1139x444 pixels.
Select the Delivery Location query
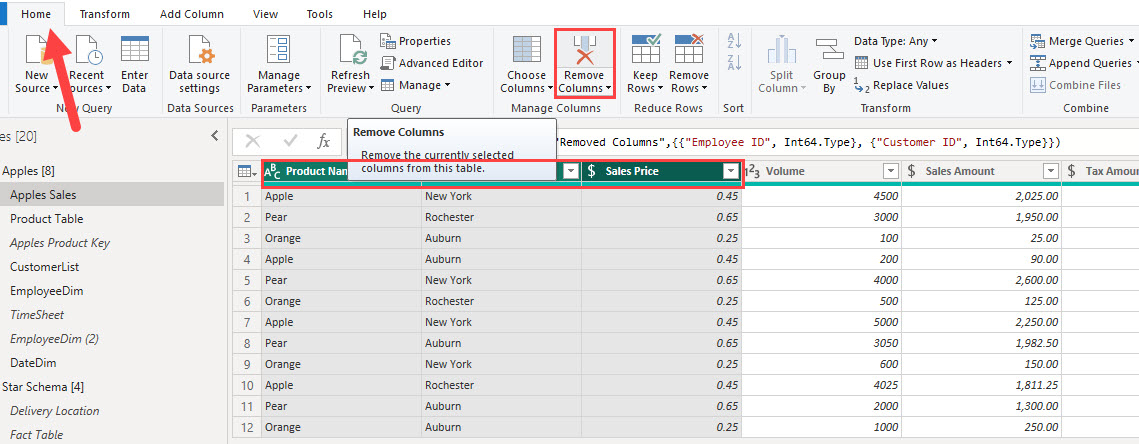[112, 411]
